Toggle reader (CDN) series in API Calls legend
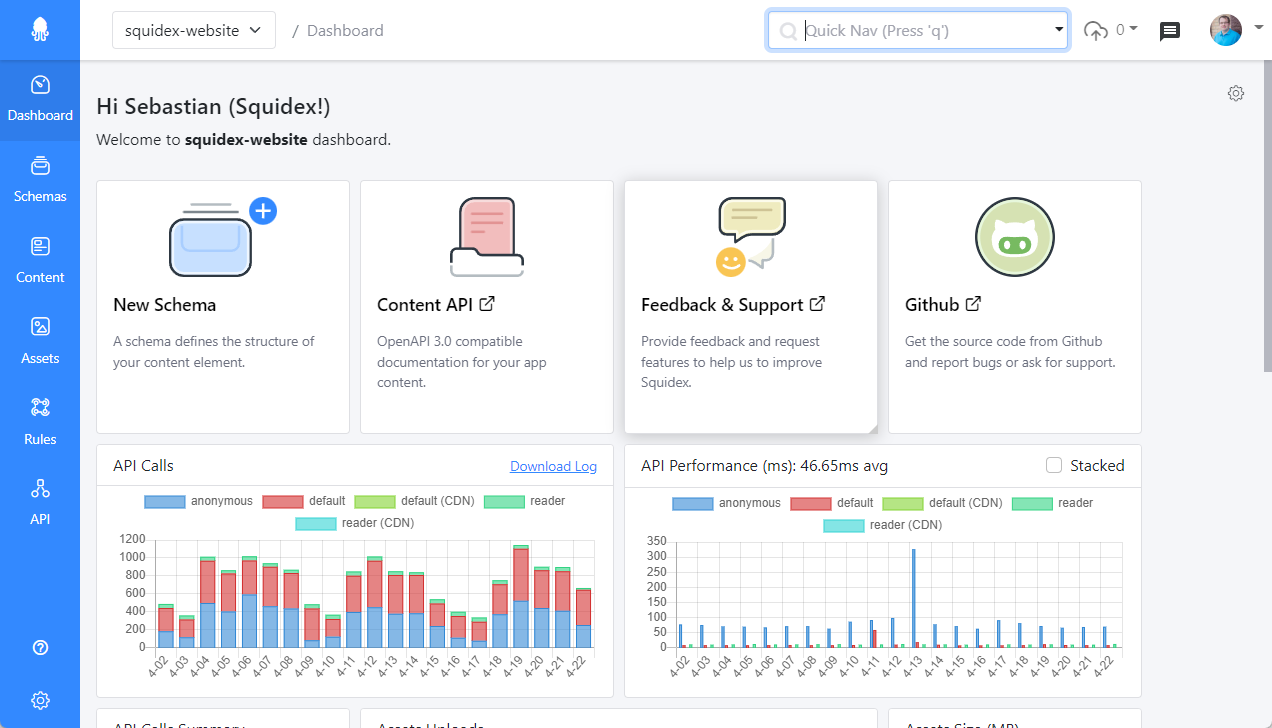 coord(355,523)
